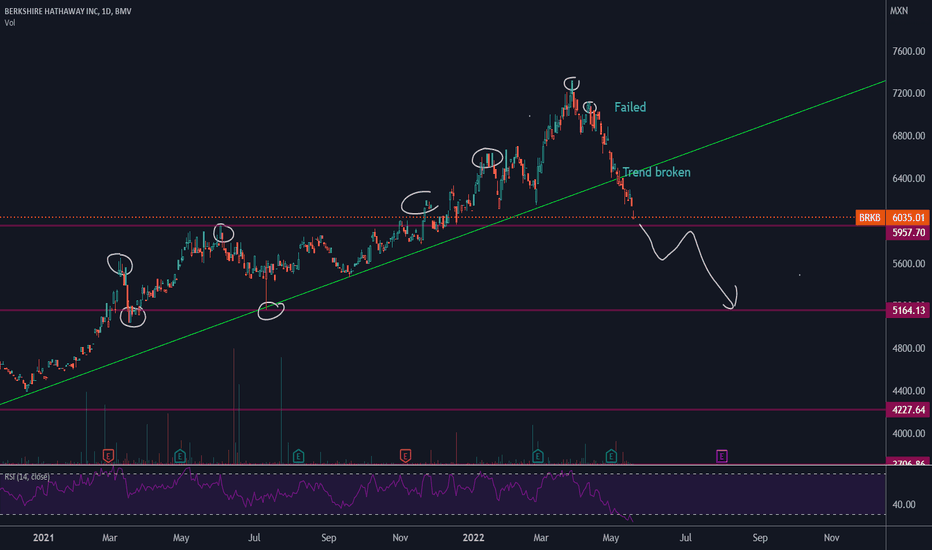
Task: Click the Nov 2021 time axis label
Action: [400, 538]
